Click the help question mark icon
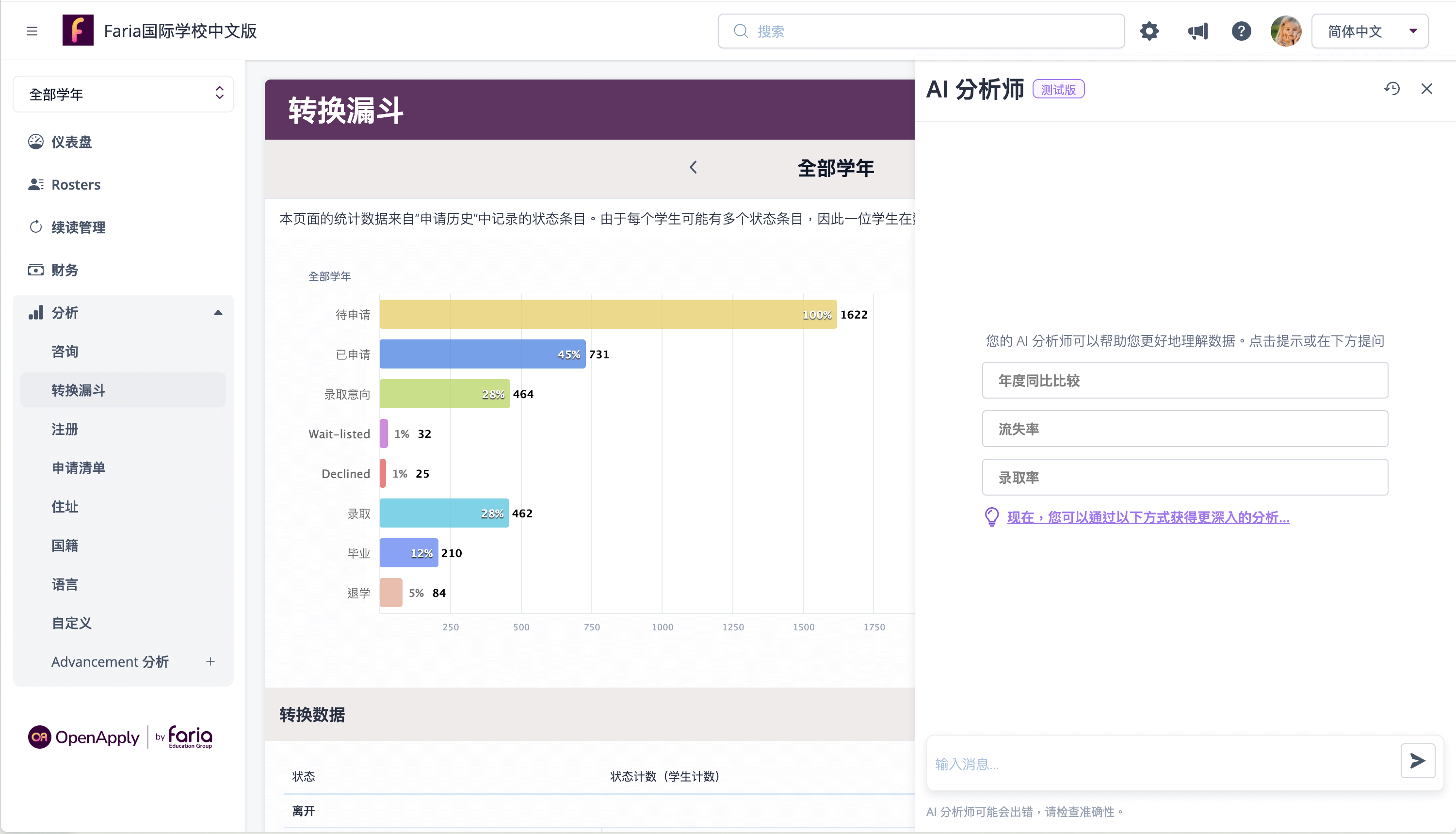 1241,31
